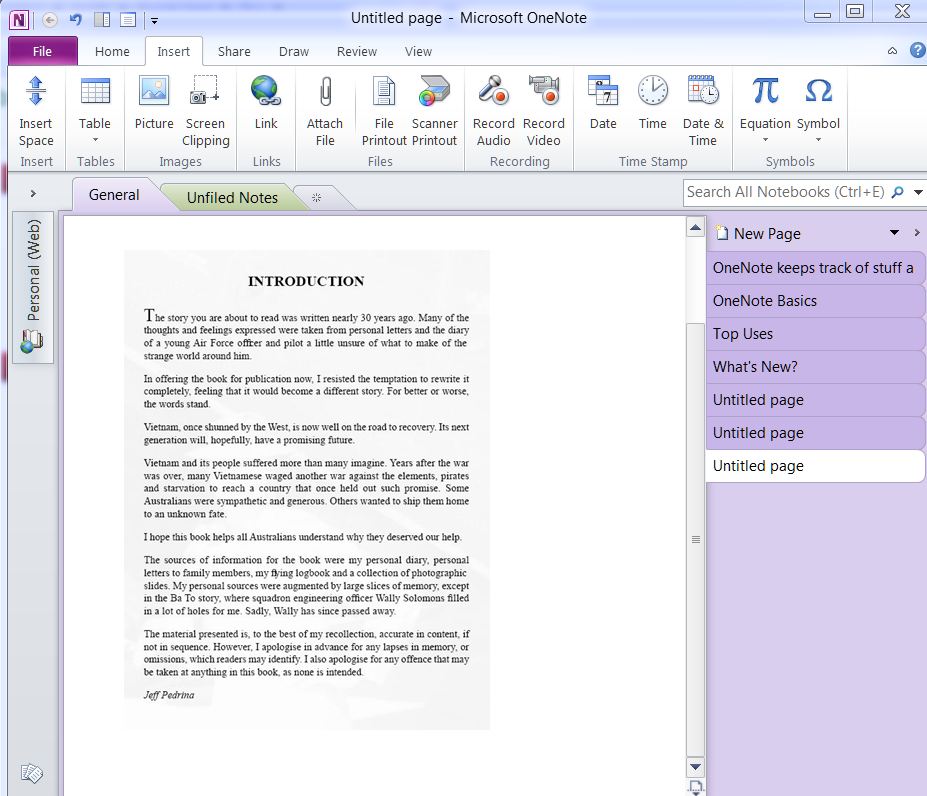This screenshot has width=927, height=796.
Task: Click the vertical scrollbar thumb
Action: click(x=696, y=538)
